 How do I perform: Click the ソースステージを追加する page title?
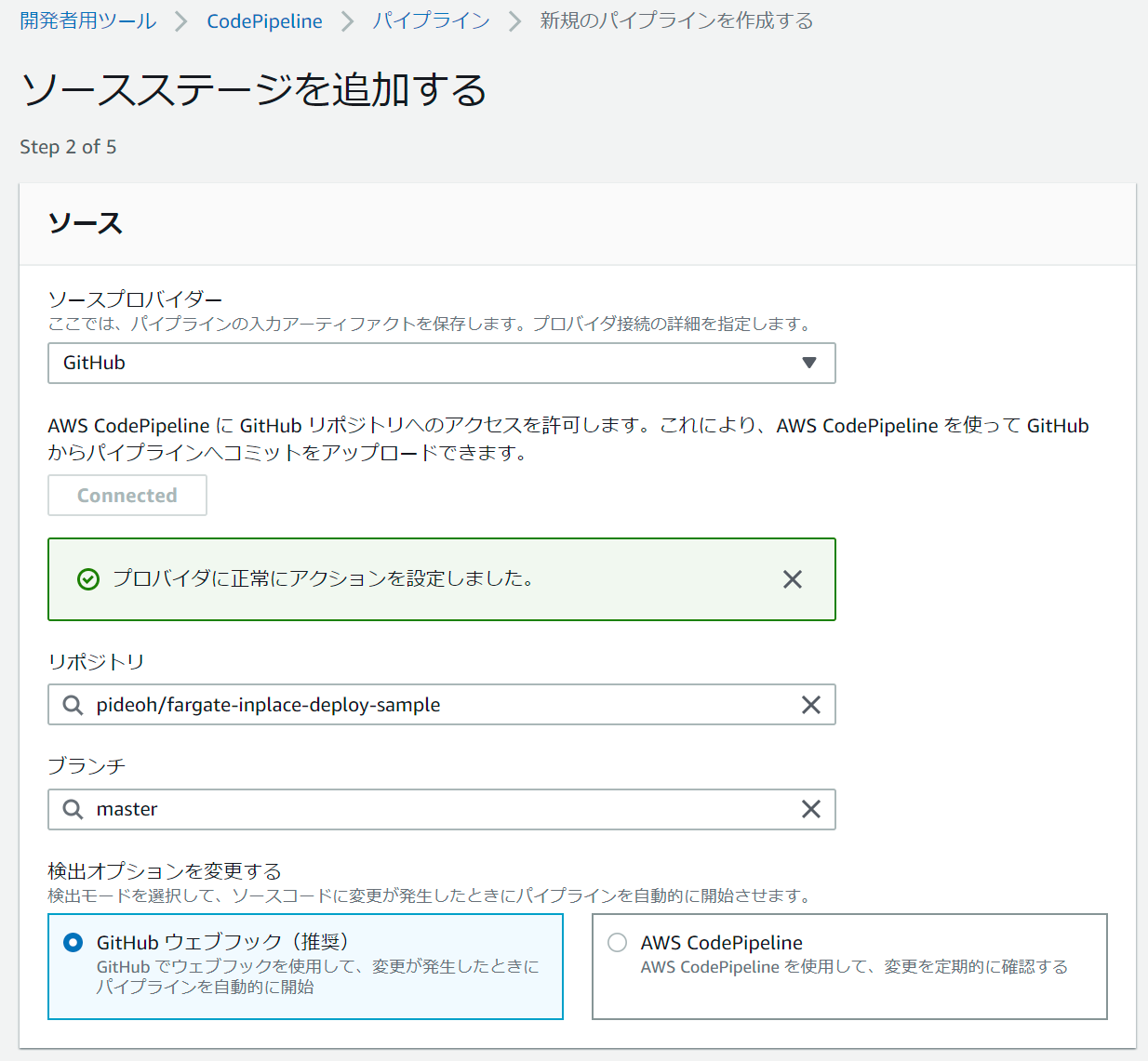[x=253, y=90]
